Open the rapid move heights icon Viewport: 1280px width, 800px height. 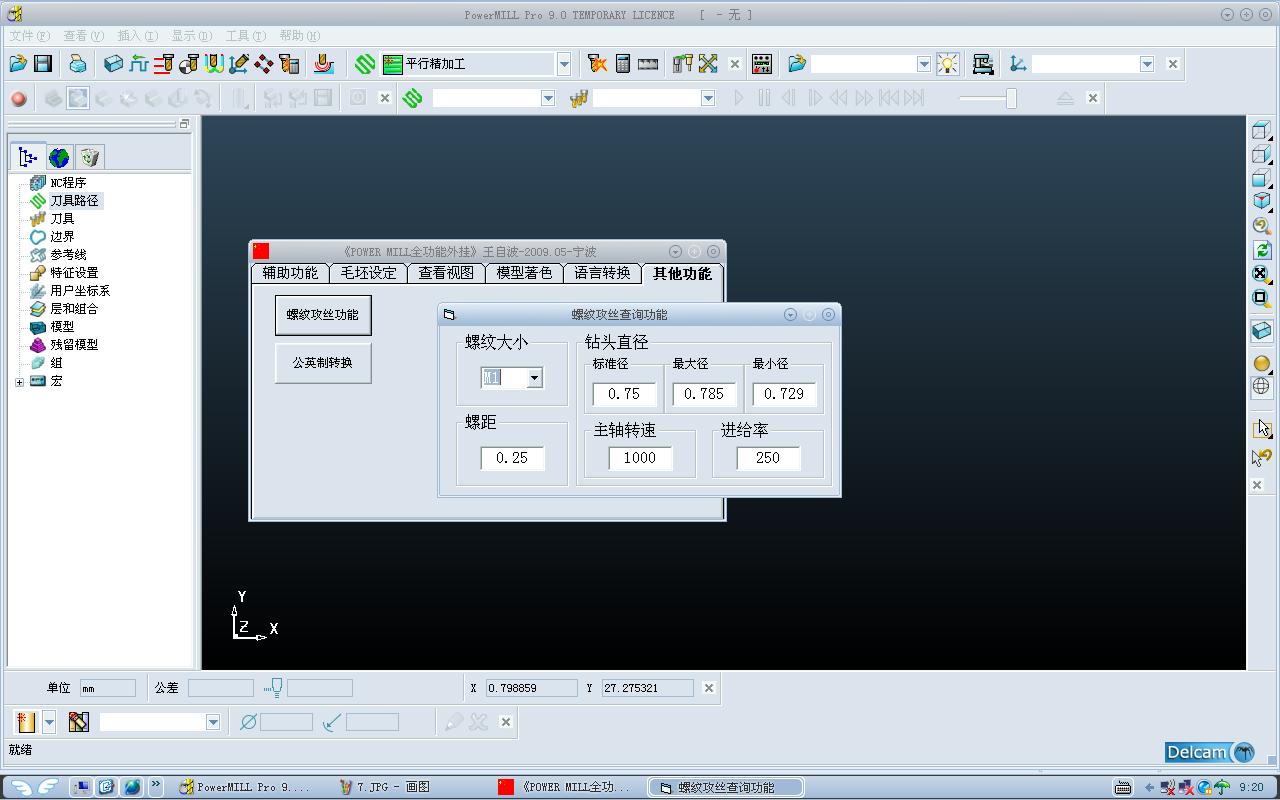point(138,64)
